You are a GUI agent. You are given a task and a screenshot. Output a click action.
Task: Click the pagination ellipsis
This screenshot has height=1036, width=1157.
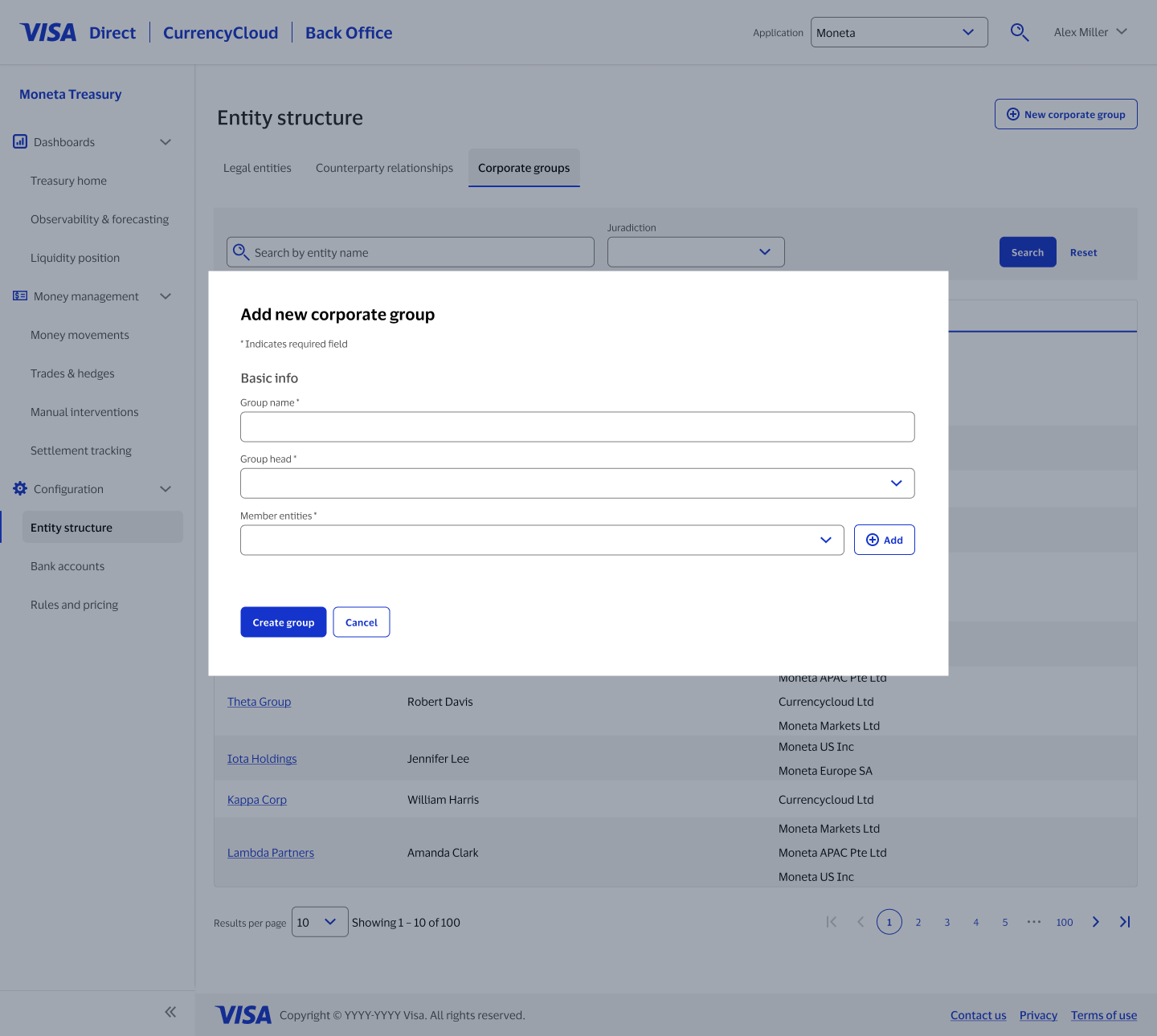click(x=1034, y=922)
